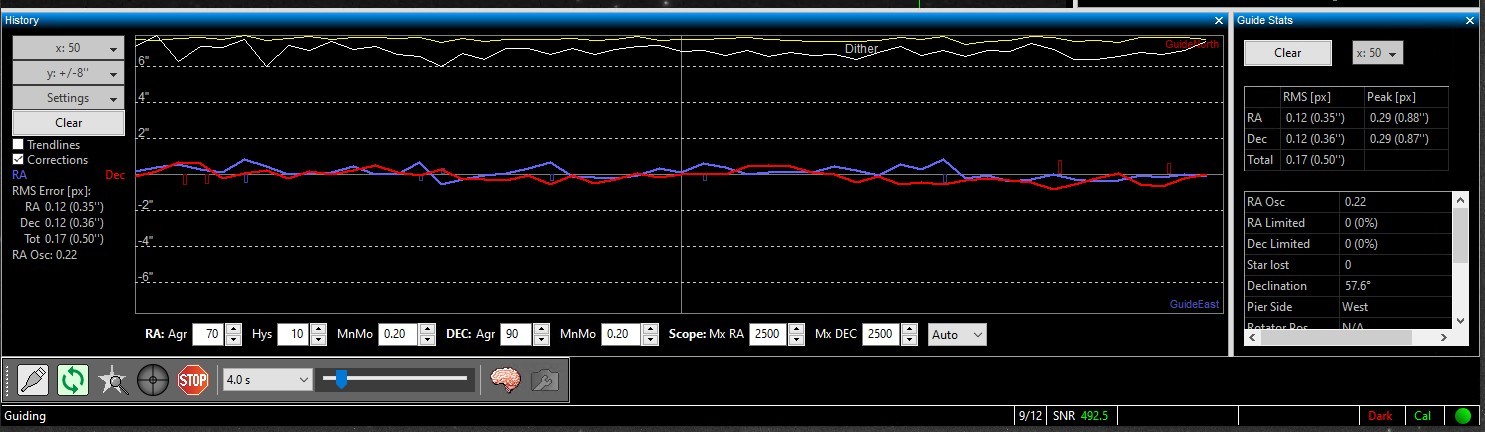The width and height of the screenshot is (1485, 432).
Task: Auto-select star with the magnifier star icon
Action: [113, 380]
